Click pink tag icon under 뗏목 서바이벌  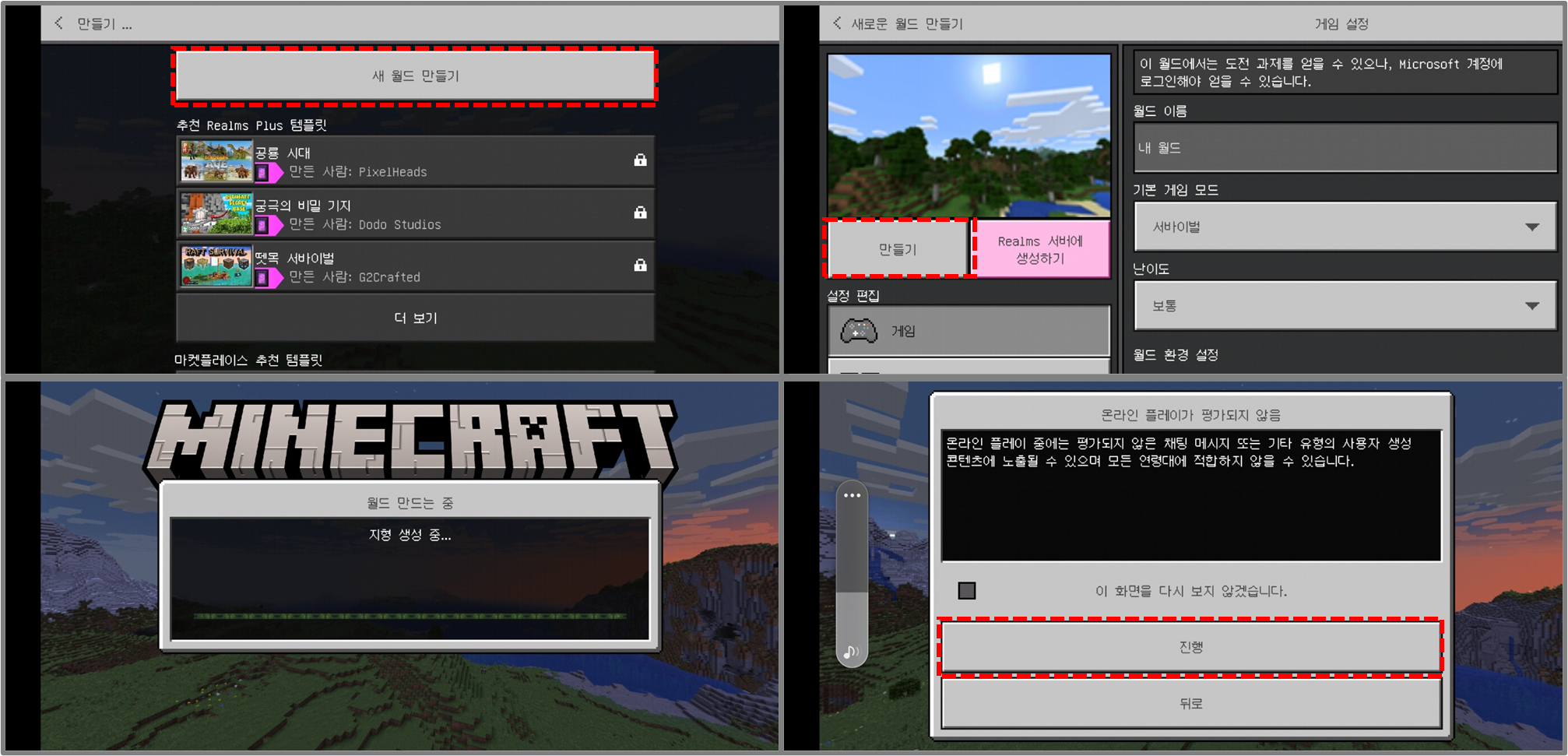269,278
